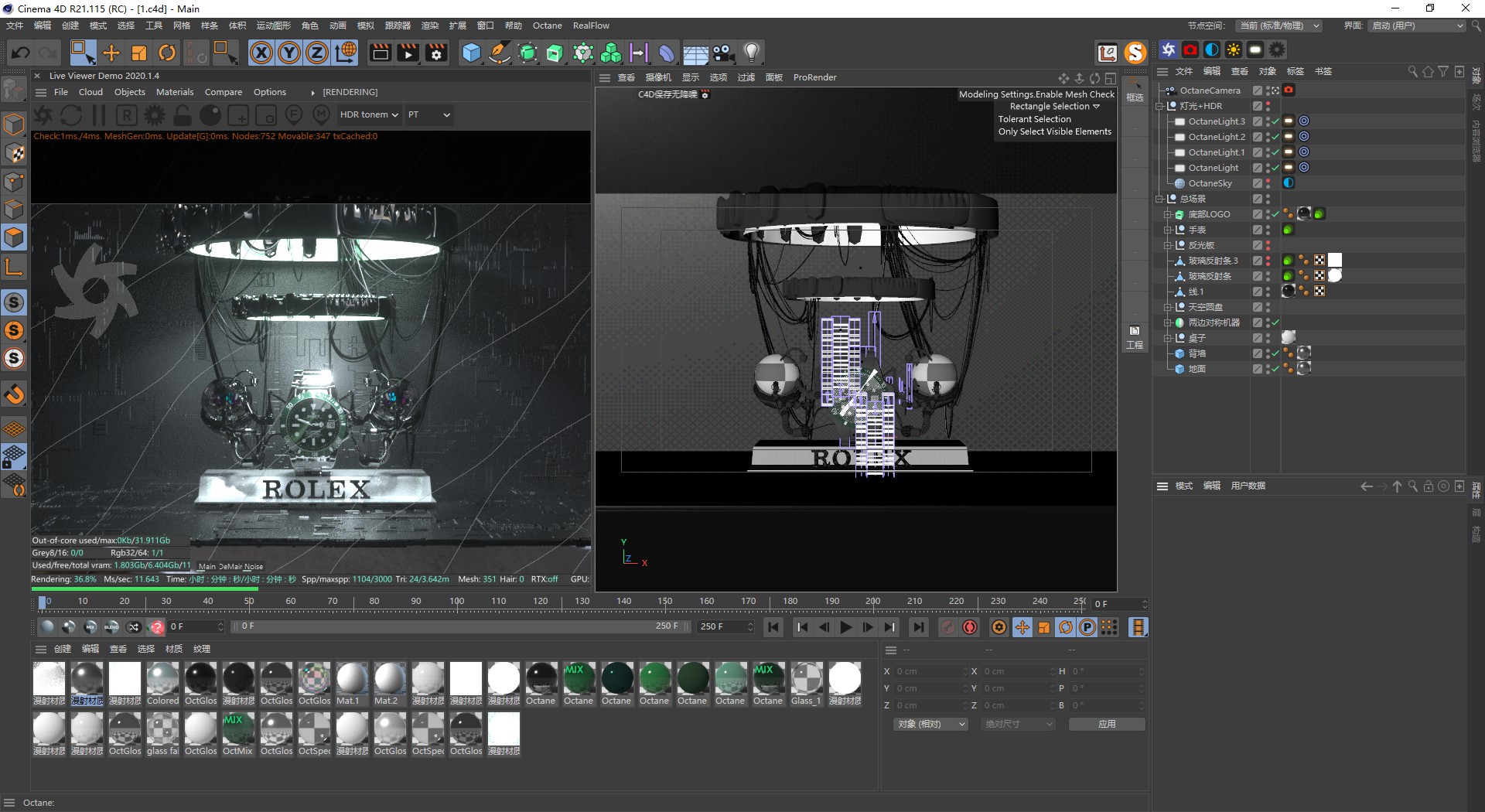Click the red Record Active Objects button

[x=948, y=627]
